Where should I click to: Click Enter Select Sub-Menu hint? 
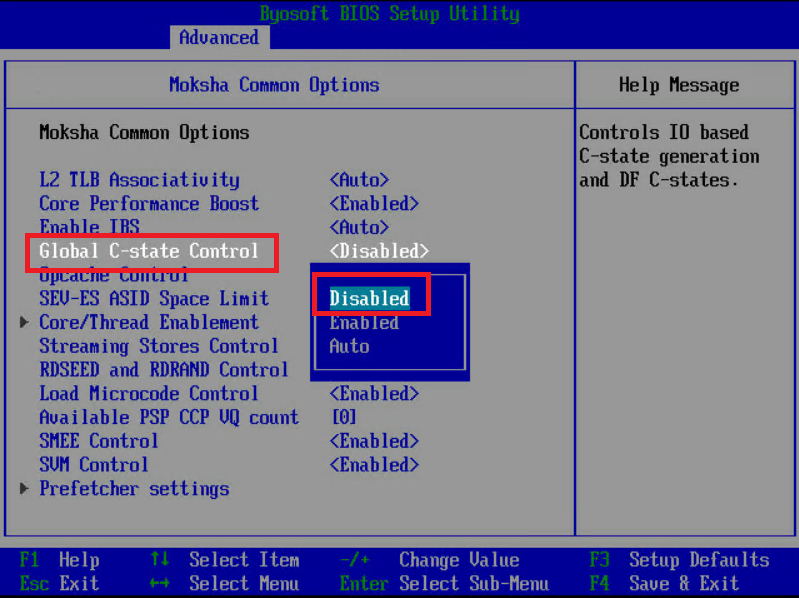point(444,583)
